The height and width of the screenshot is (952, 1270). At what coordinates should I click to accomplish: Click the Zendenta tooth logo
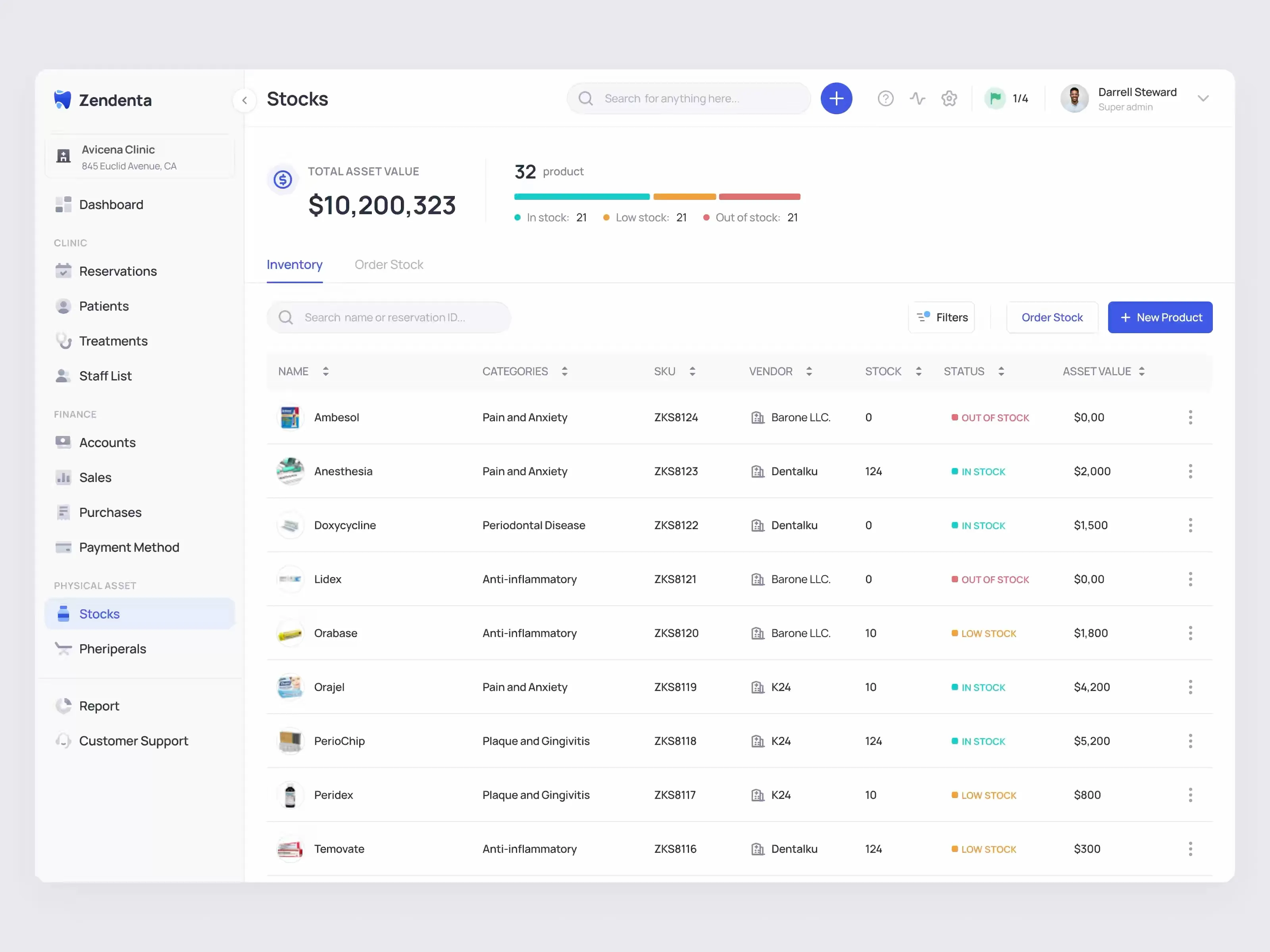pos(63,100)
